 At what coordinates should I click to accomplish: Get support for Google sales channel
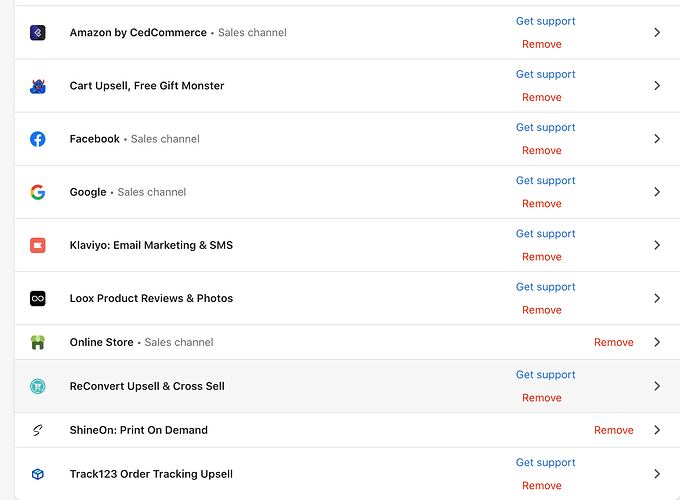pyautogui.click(x=545, y=181)
